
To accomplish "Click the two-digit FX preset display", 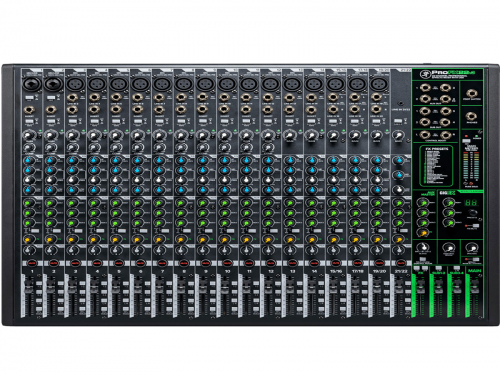I will tap(471, 203).
